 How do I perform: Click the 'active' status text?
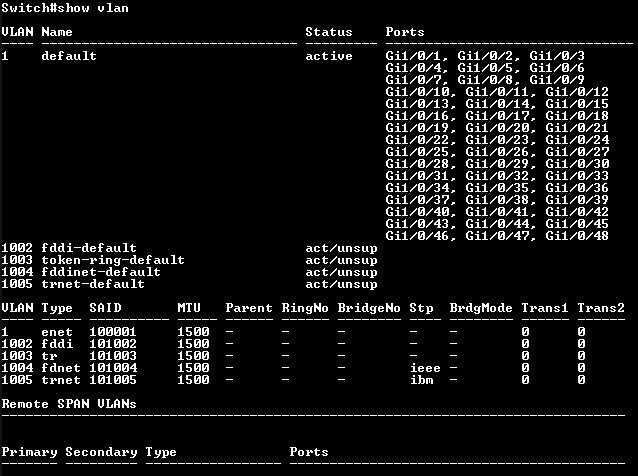click(x=329, y=56)
